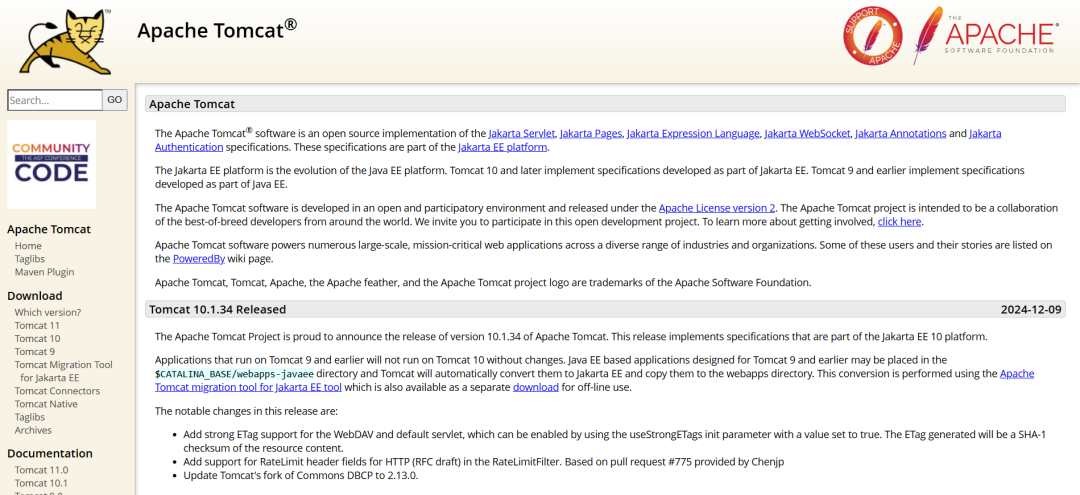Open the Home sidebar link
Image resolution: width=1080 pixels, height=495 pixels.
(28, 246)
